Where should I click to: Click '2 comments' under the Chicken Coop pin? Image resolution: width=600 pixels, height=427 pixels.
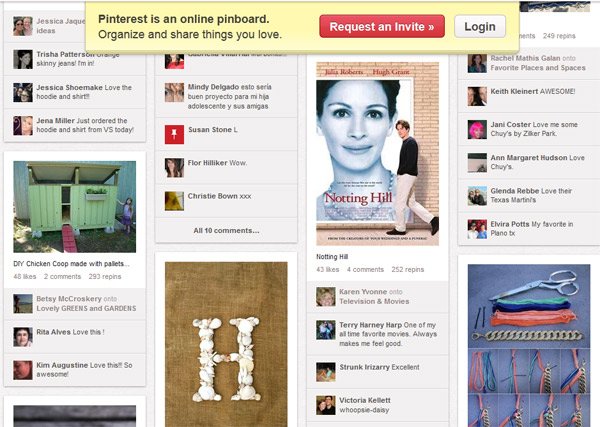coord(62,276)
